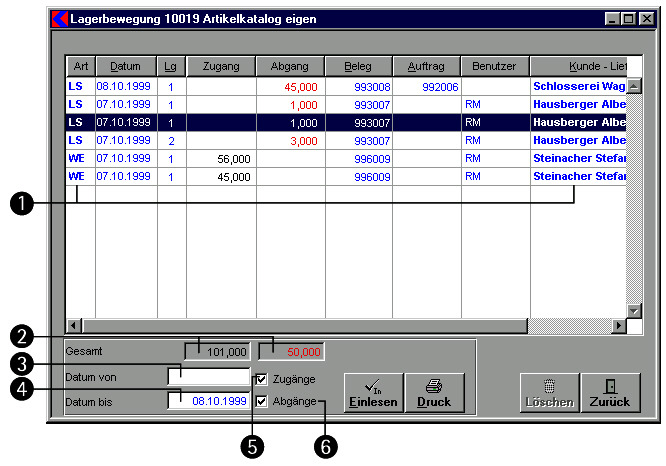Click the red Abgang value 45,000

pos(301,87)
